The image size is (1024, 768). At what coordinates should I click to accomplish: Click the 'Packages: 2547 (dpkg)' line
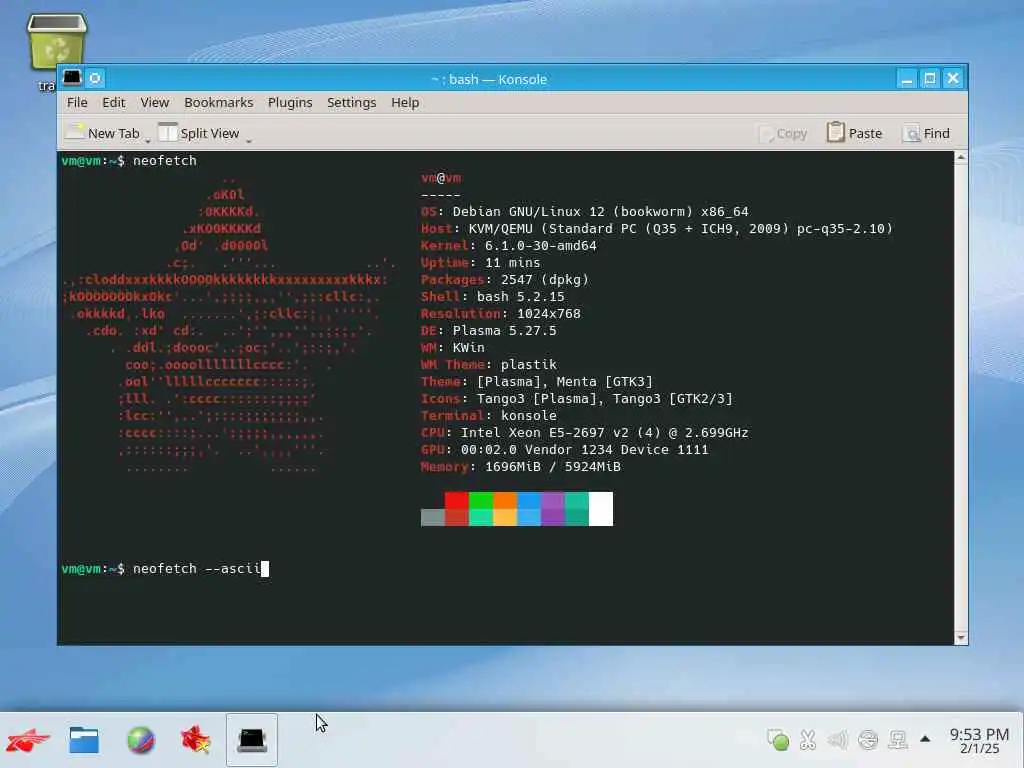point(504,280)
